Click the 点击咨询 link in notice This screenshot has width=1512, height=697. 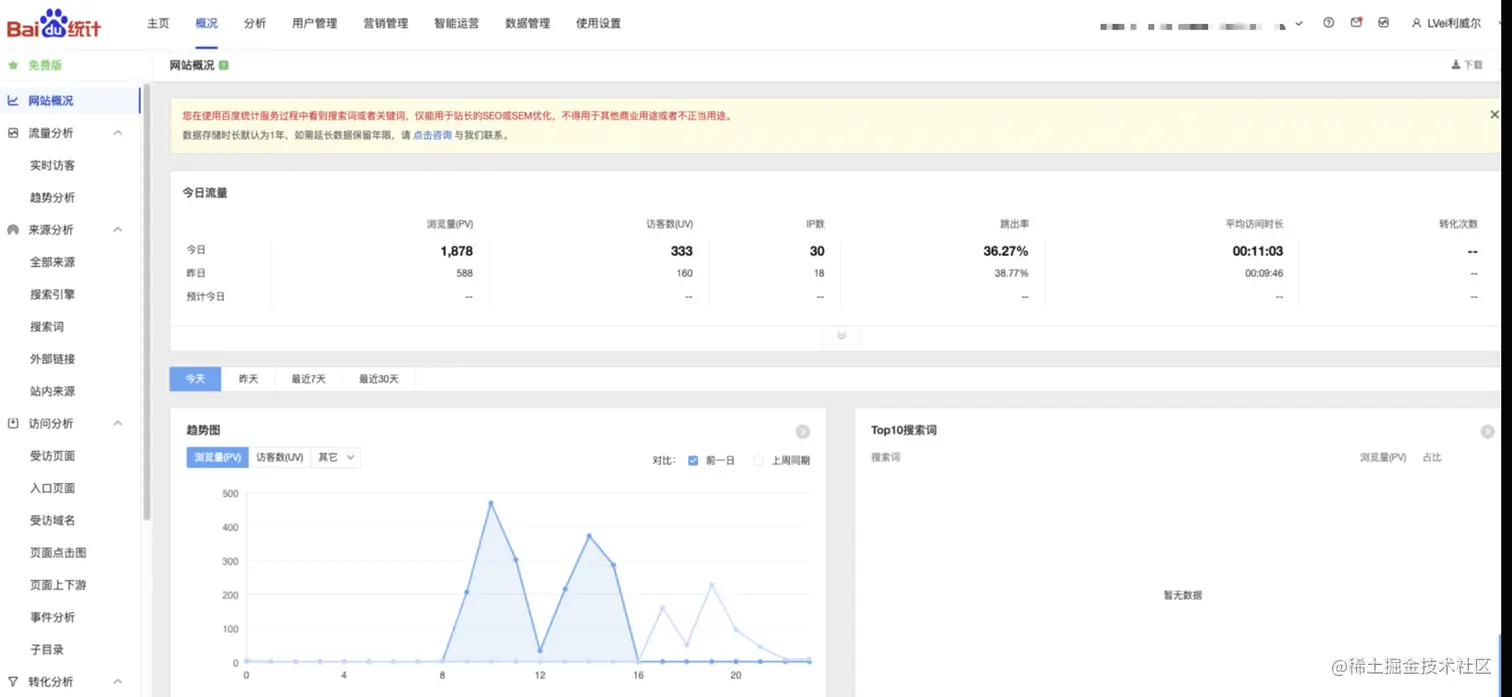[432, 135]
